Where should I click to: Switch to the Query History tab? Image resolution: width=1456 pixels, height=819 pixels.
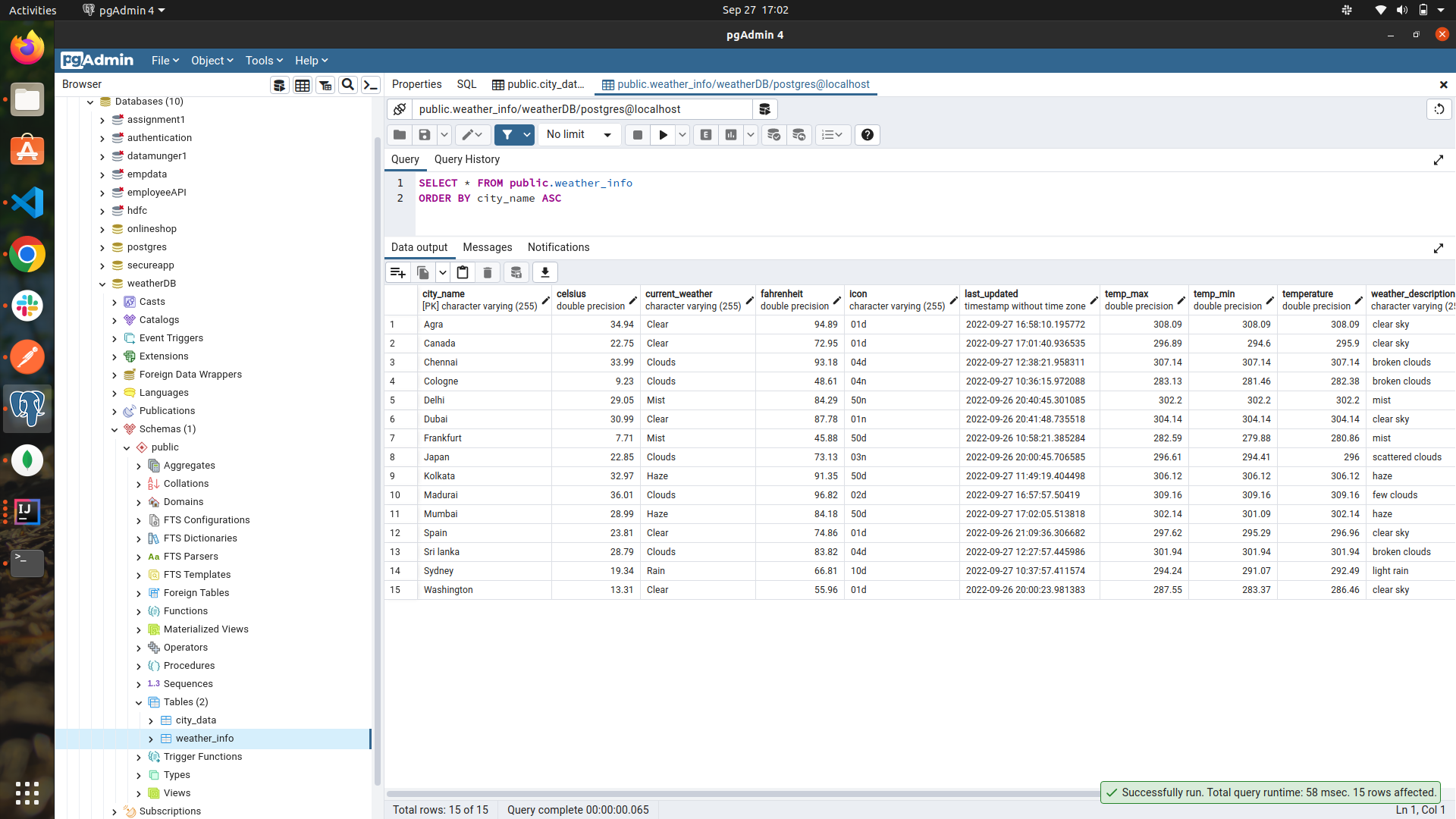pos(466,159)
